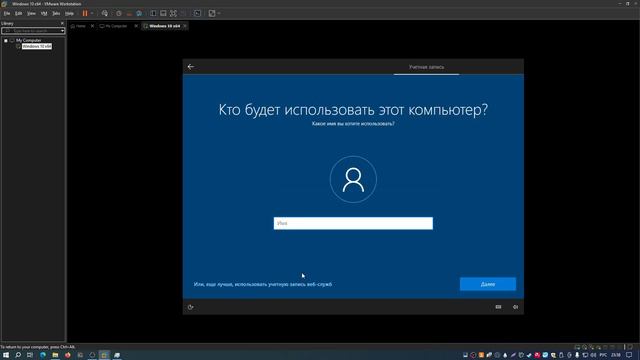
Task: Click the Take snapshot clock icon
Action: [x=119, y=13]
